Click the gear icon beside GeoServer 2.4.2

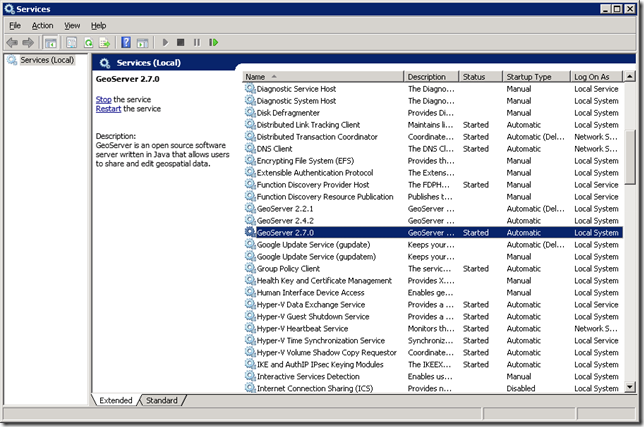250,220
